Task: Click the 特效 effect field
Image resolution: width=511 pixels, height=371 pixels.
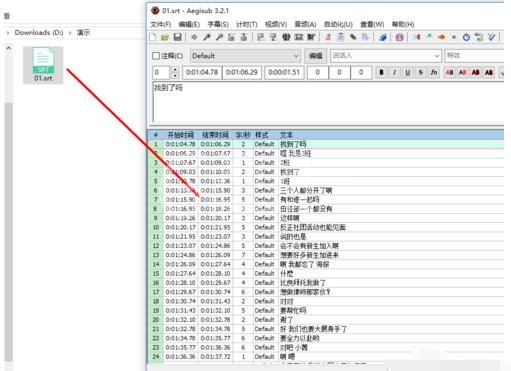Action: pos(474,56)
